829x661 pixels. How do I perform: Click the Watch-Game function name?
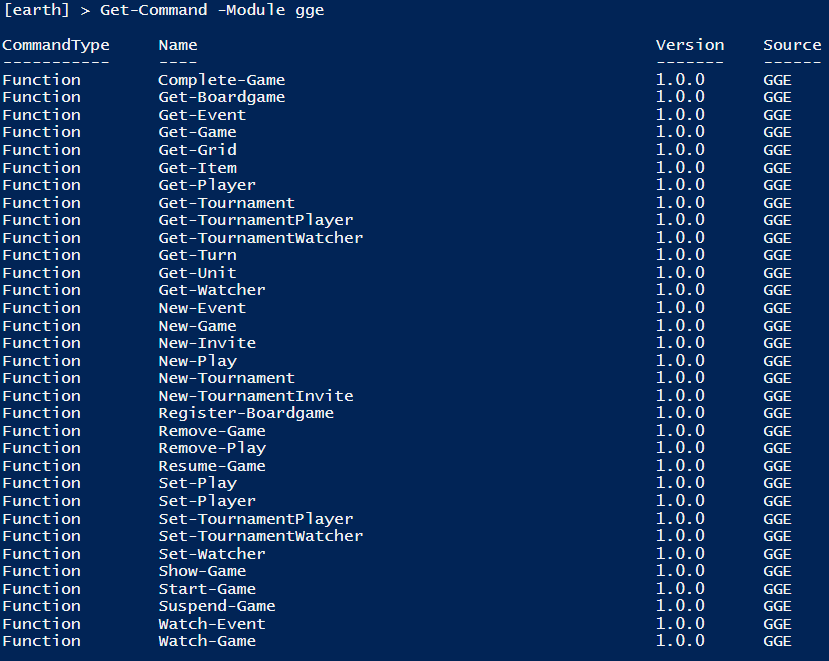[207, 641]
